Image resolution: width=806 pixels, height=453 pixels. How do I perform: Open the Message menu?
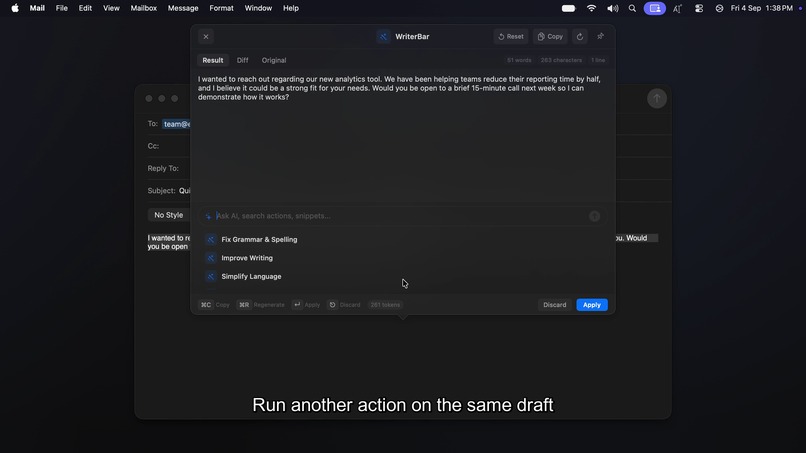tap(183, 8)
